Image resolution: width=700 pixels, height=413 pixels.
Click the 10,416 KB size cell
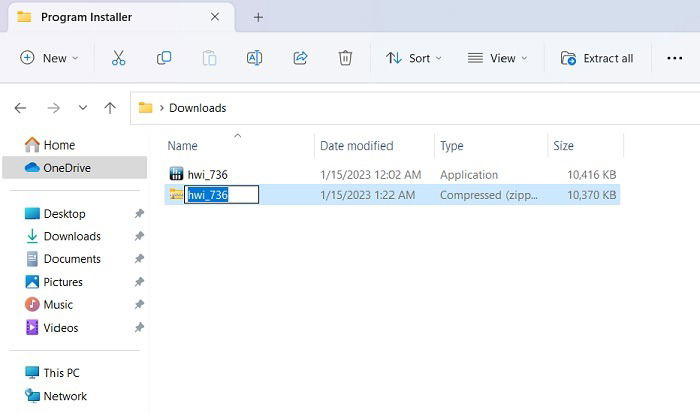pyautogui.click(x=592, y=175)
